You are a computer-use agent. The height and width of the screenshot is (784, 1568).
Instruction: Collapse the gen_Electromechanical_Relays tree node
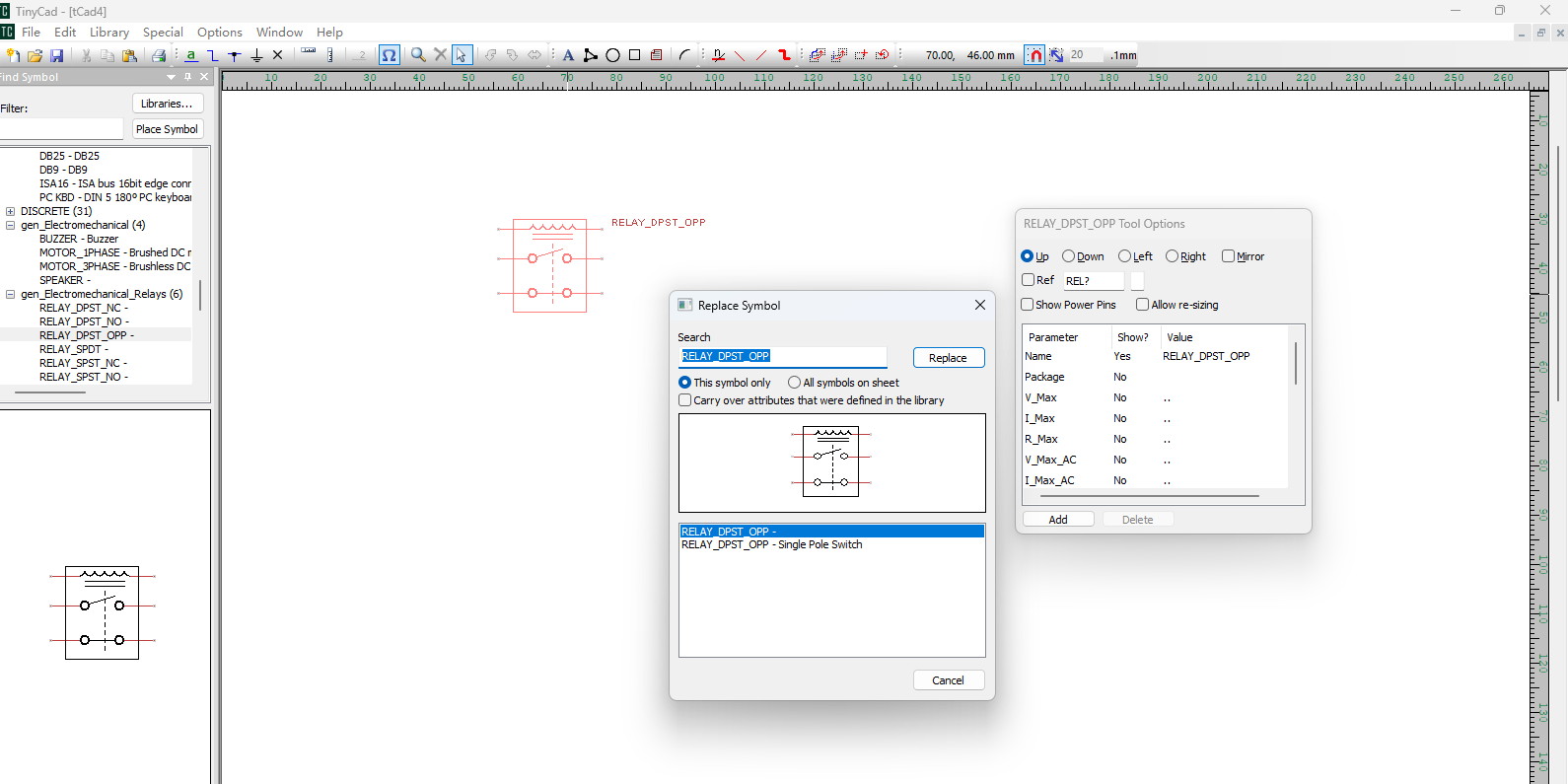click(x=10, y=294)
